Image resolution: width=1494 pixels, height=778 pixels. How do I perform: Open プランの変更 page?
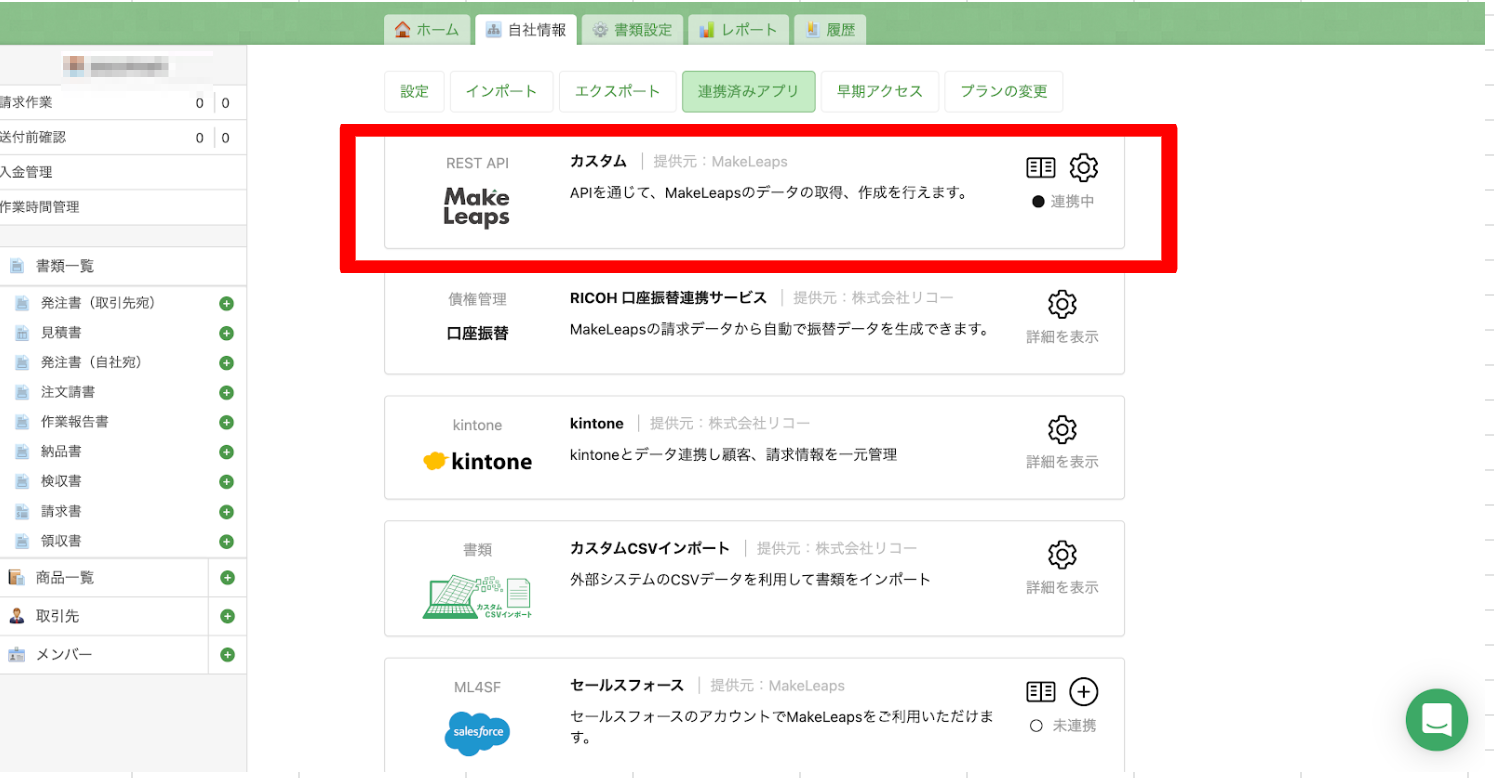tap(1003, 91)
